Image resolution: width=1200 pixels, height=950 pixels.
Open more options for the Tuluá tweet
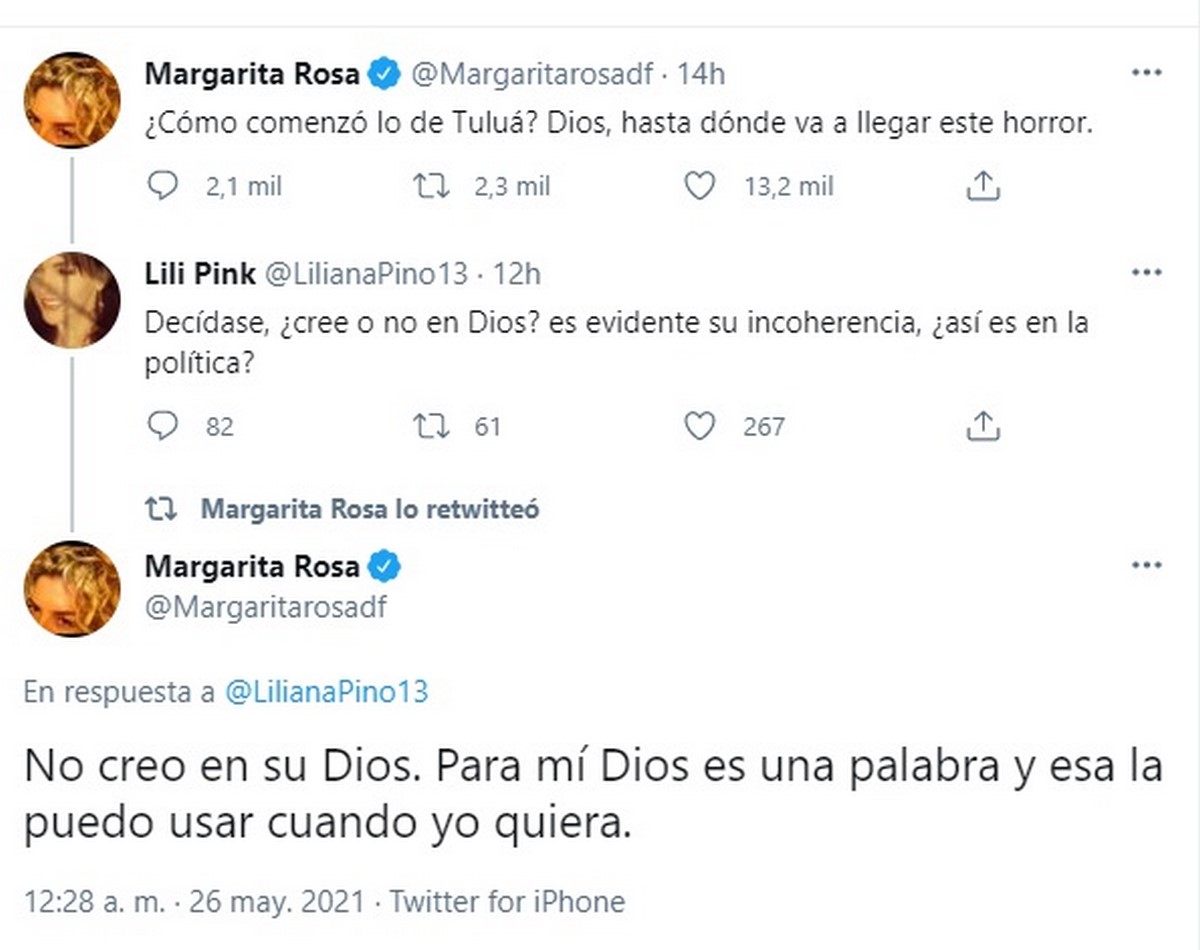[1146, 73]
